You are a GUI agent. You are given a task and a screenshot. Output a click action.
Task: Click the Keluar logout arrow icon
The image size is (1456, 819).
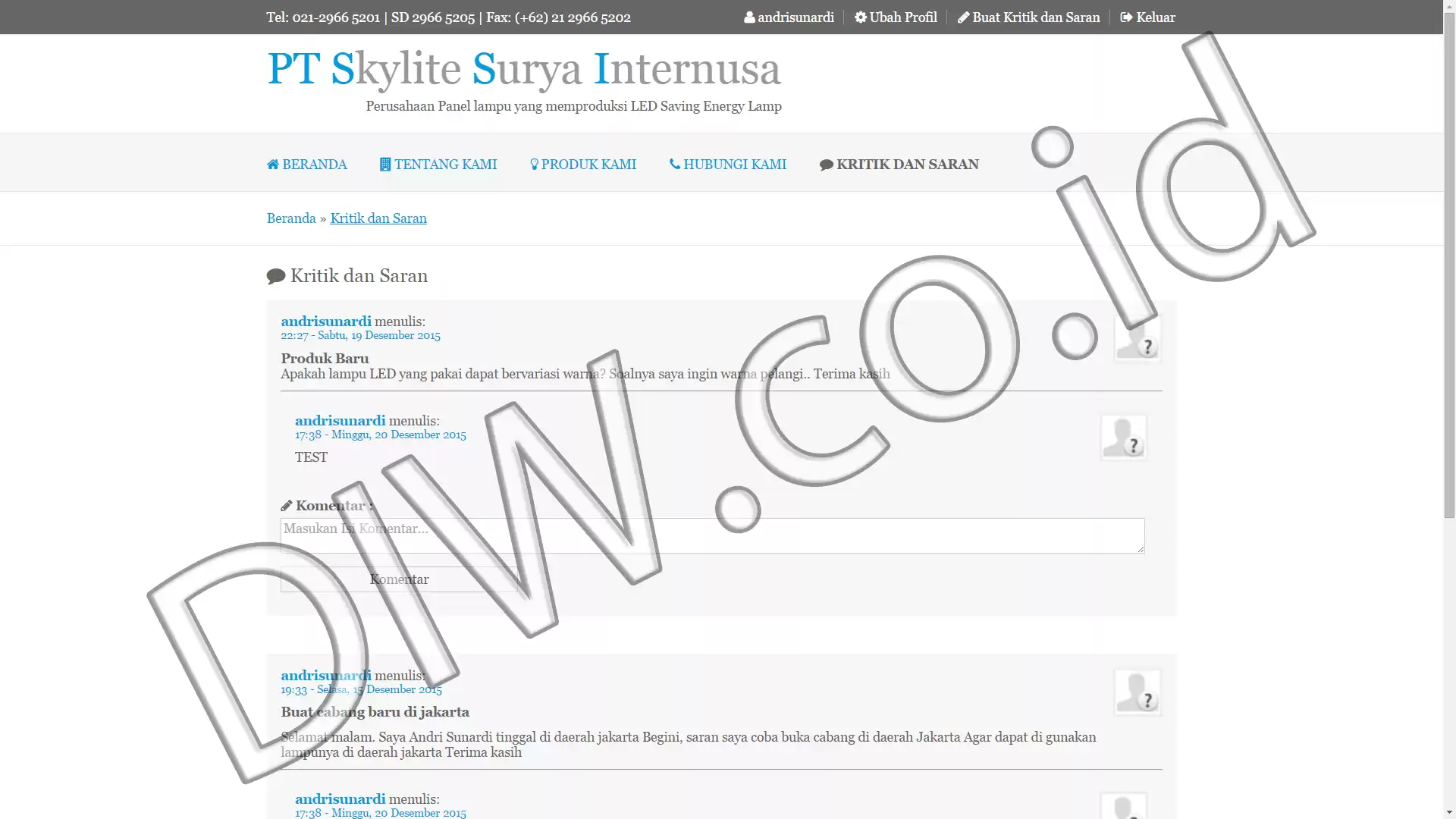[x=1126, y=17]
